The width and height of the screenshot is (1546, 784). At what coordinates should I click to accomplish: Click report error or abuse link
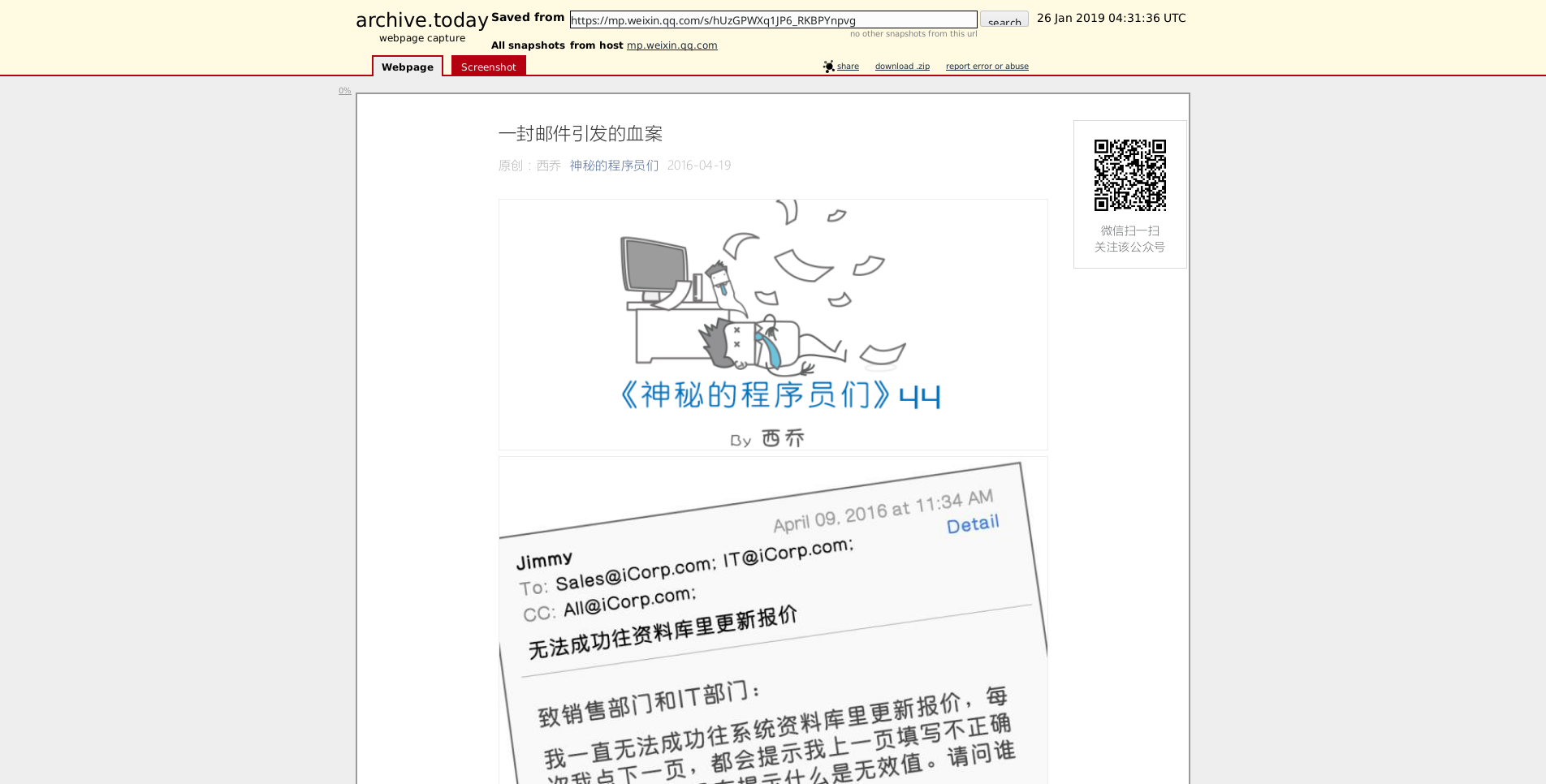click(987, 67)
